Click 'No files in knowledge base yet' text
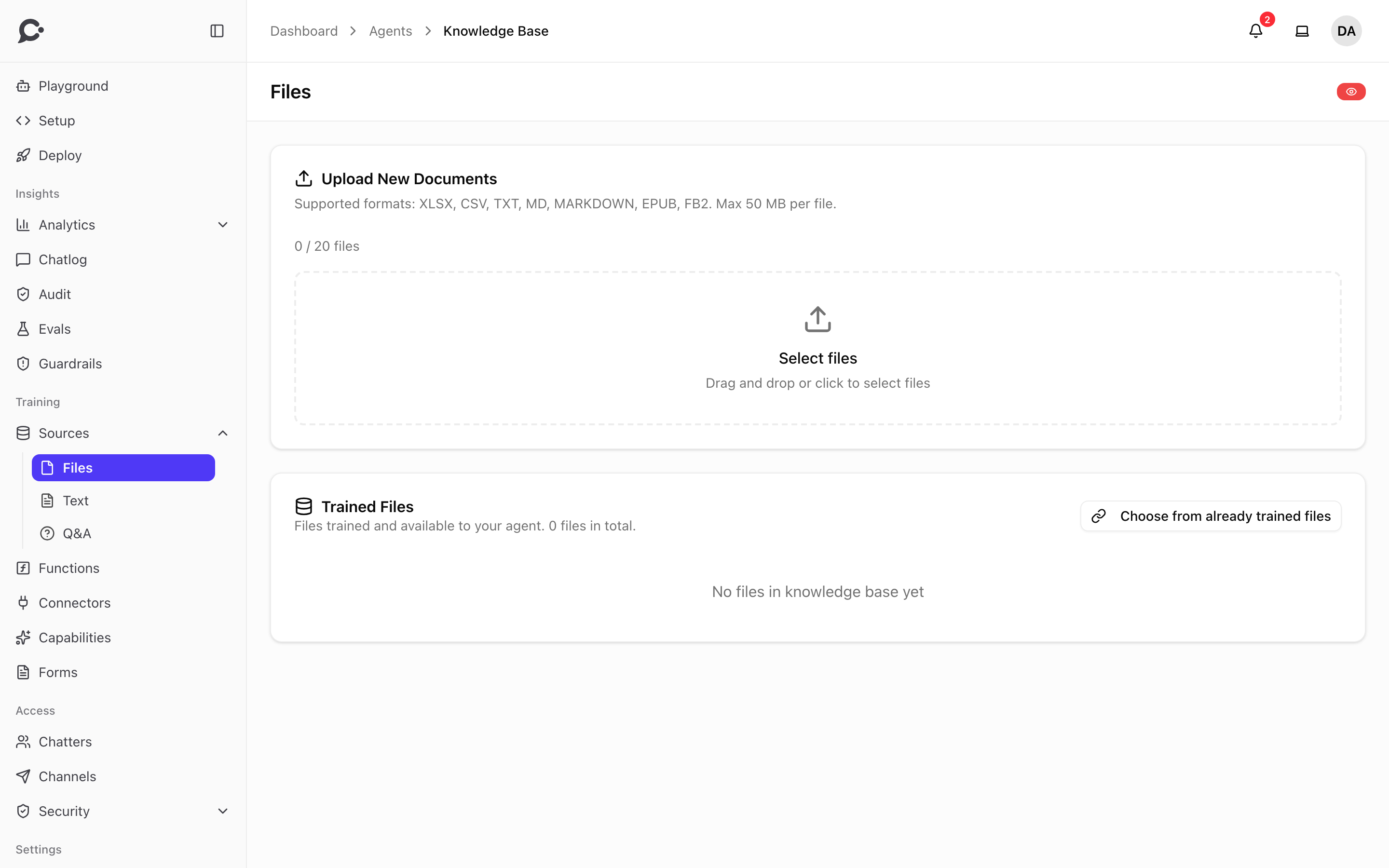This screenshot has height=868, width=1389. coord(817,592)
